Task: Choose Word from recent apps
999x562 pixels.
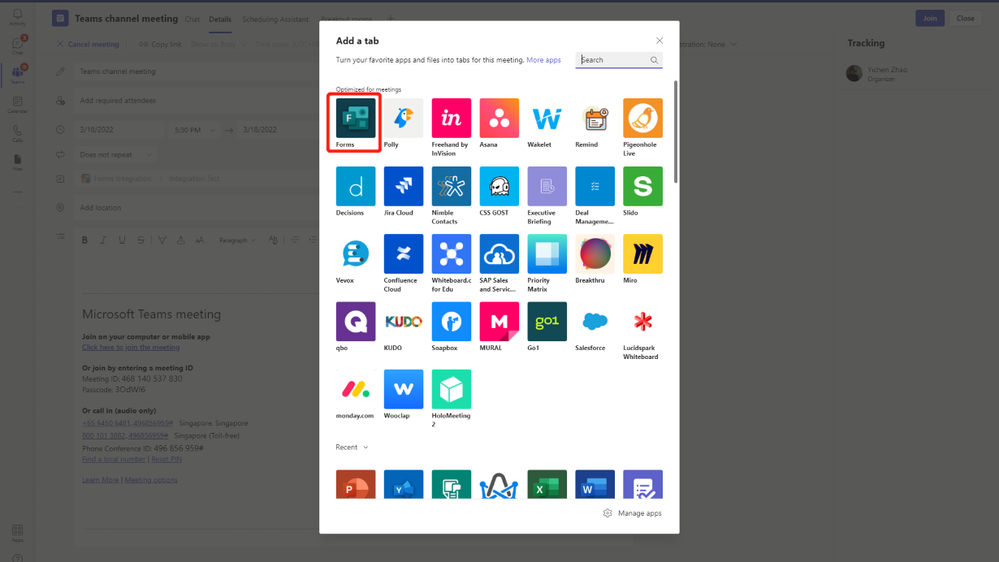Action: tap(594, 484)
